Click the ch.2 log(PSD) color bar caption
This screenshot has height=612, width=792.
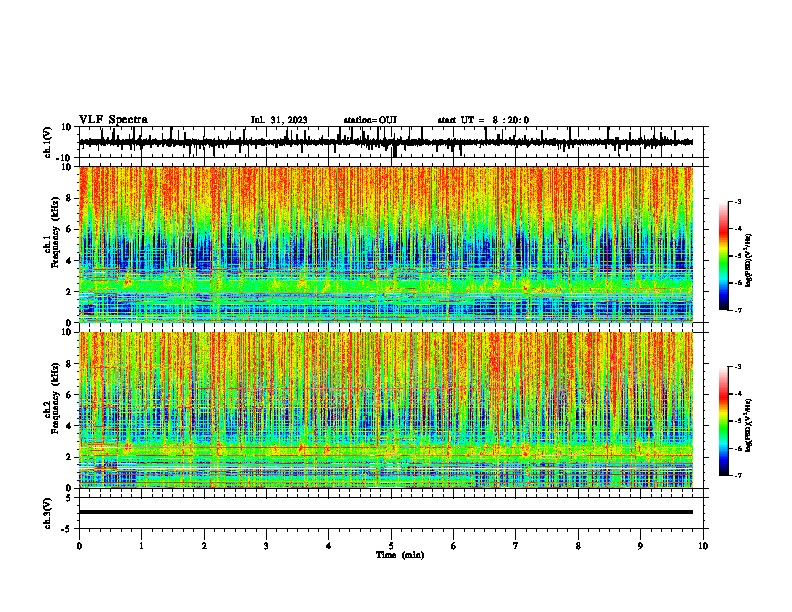[749, 426]
